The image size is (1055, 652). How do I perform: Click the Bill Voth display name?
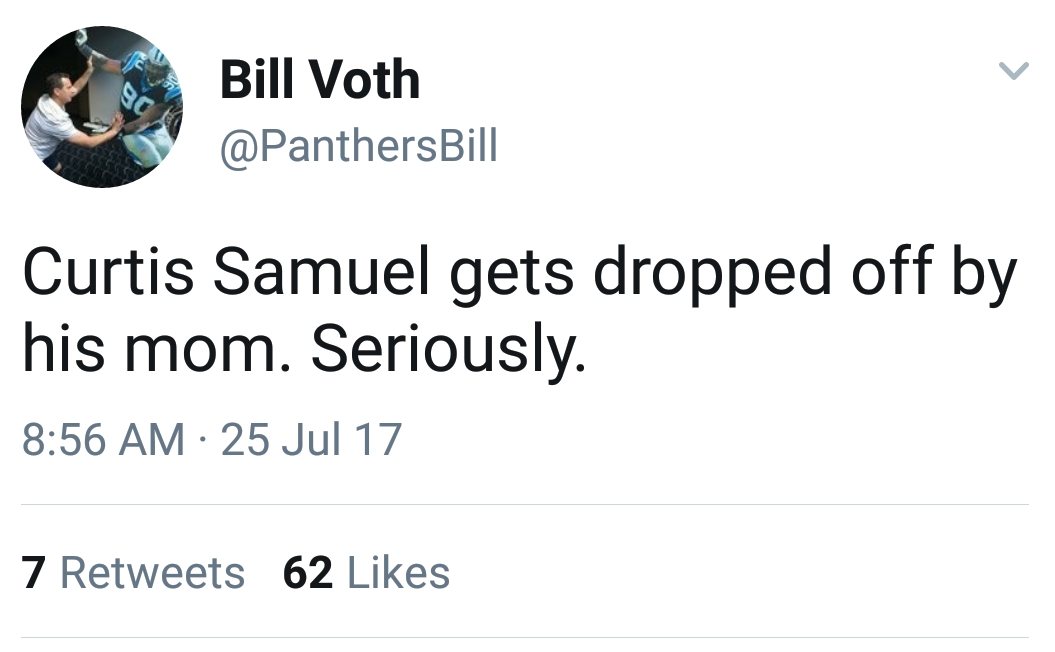coord(320,79)
